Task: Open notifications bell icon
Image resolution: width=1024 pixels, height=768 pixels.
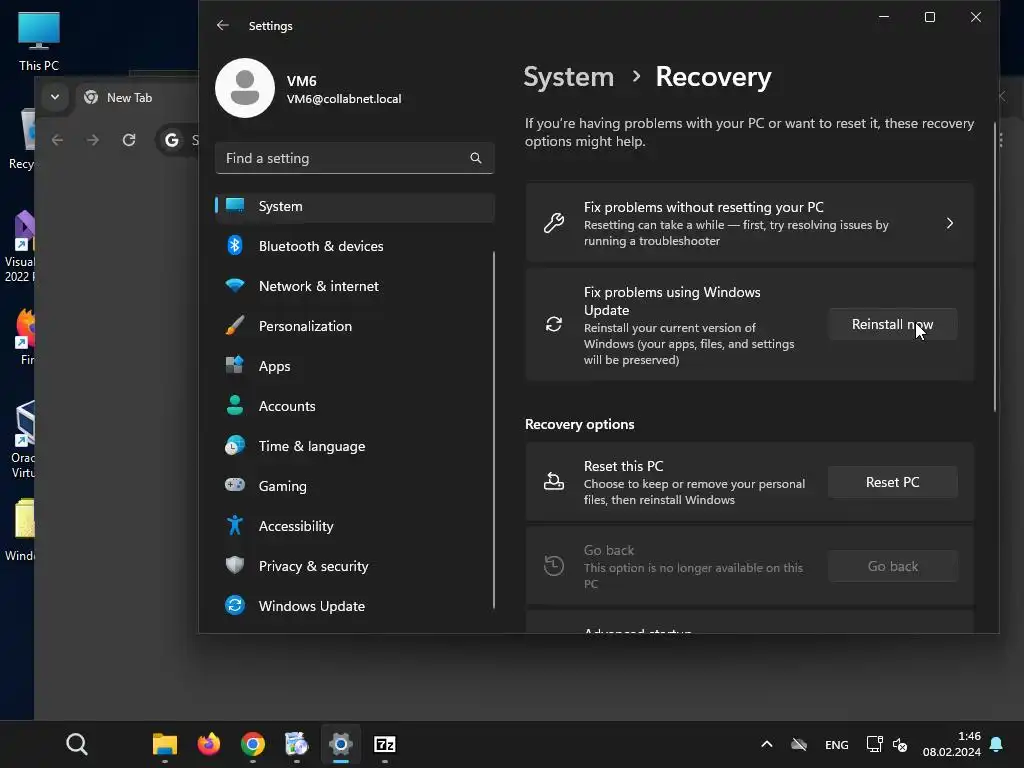Action: (997, 744)
